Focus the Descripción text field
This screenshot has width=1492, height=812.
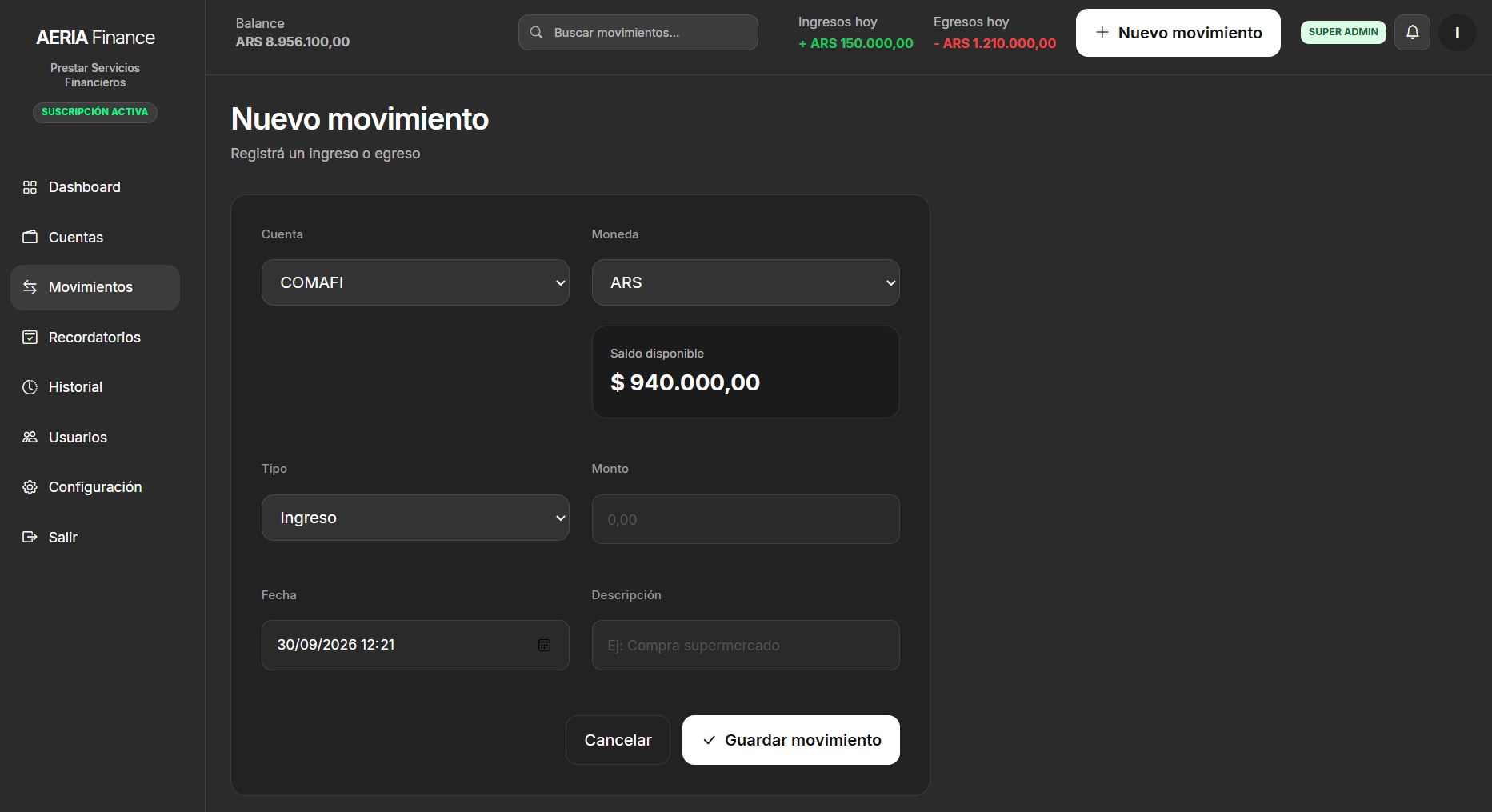pyautogui.click(x=746, y=645)
